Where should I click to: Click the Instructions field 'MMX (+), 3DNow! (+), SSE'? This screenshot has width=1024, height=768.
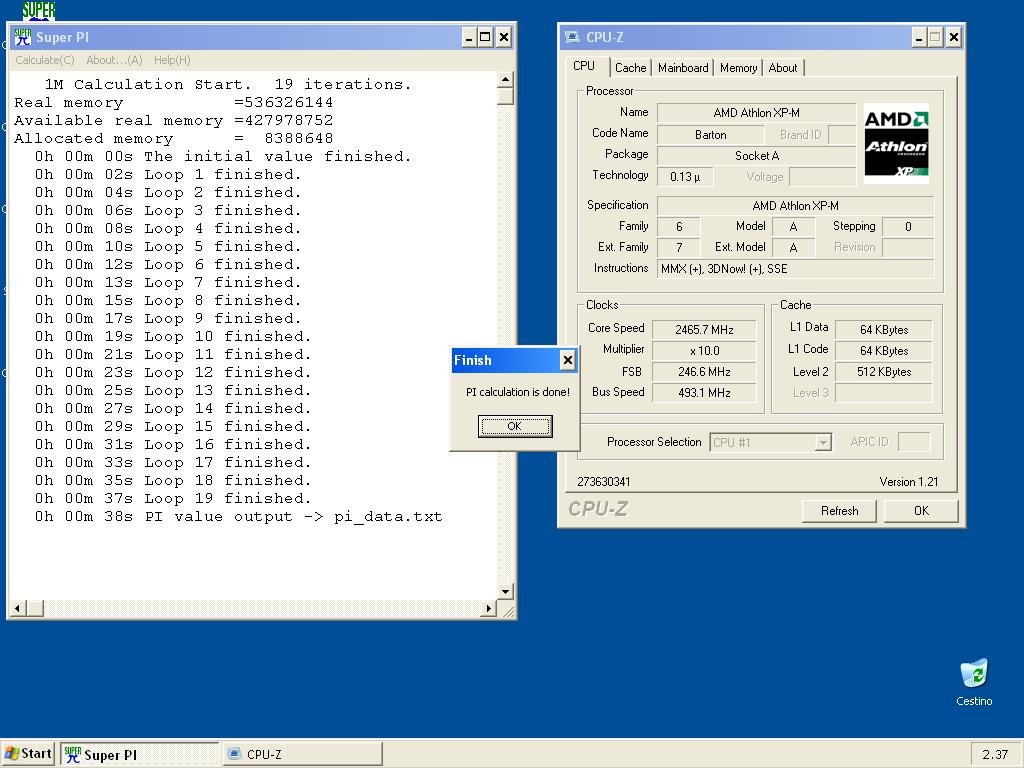(x=795, y=268)
